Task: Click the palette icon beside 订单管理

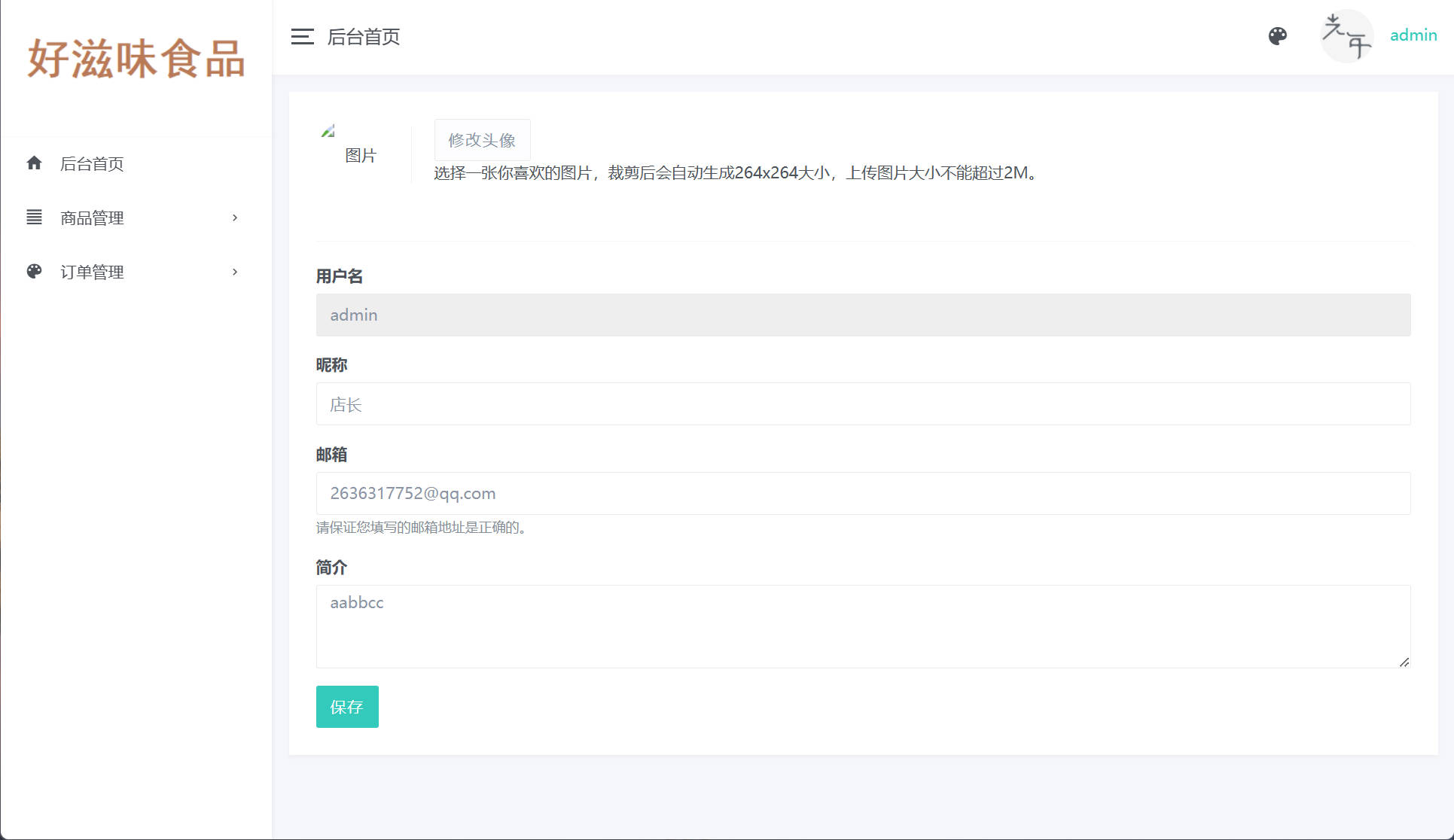Action: [x=34, y=271]
